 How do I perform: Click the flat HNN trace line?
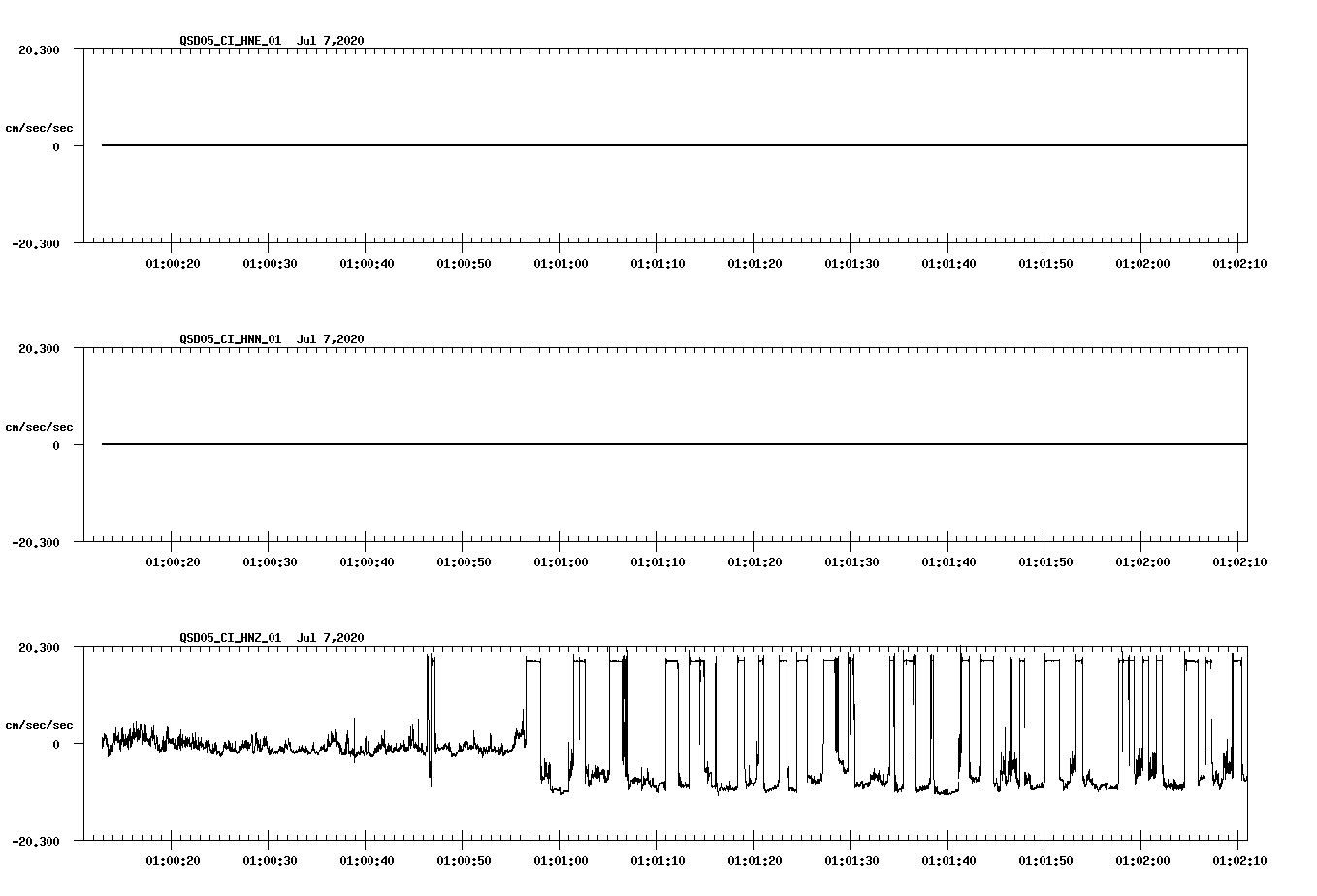coord(674,444)
